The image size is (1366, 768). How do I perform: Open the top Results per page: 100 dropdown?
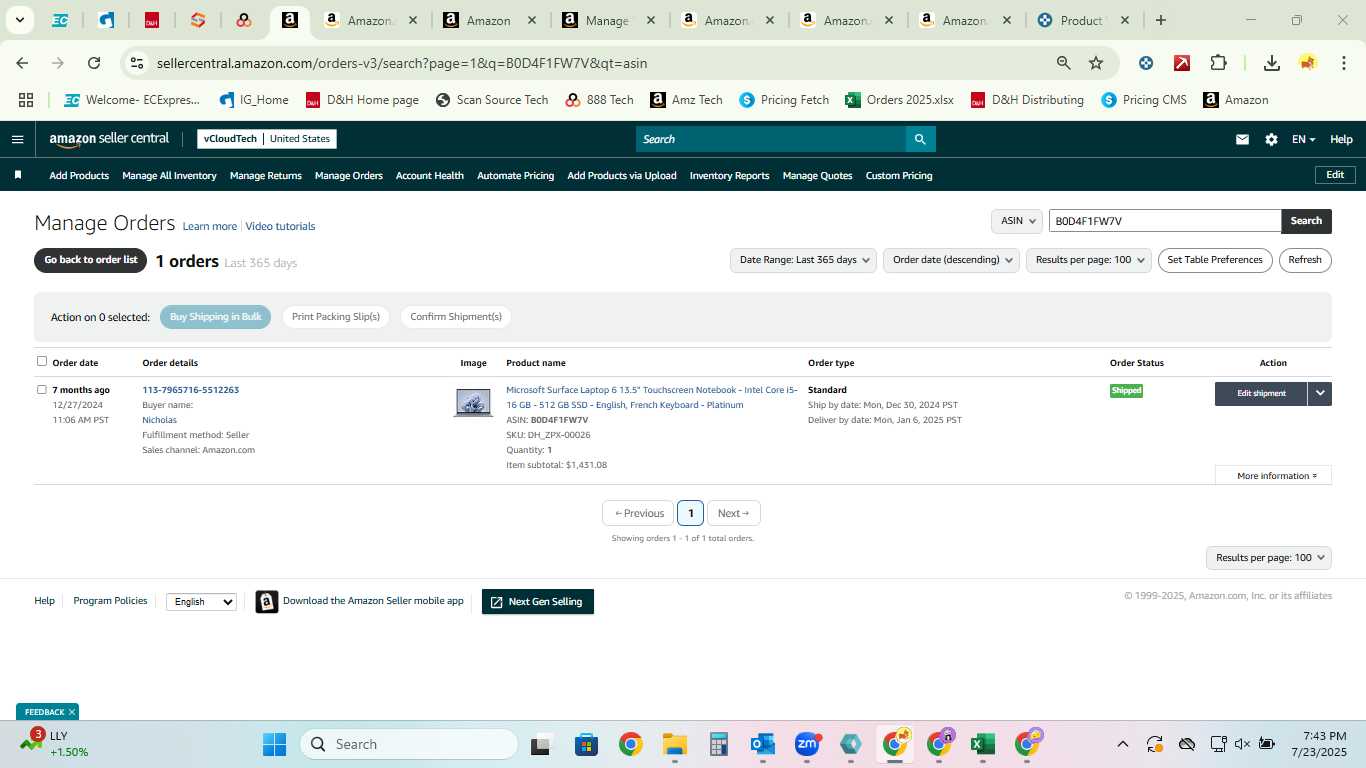click(1089, 260)
